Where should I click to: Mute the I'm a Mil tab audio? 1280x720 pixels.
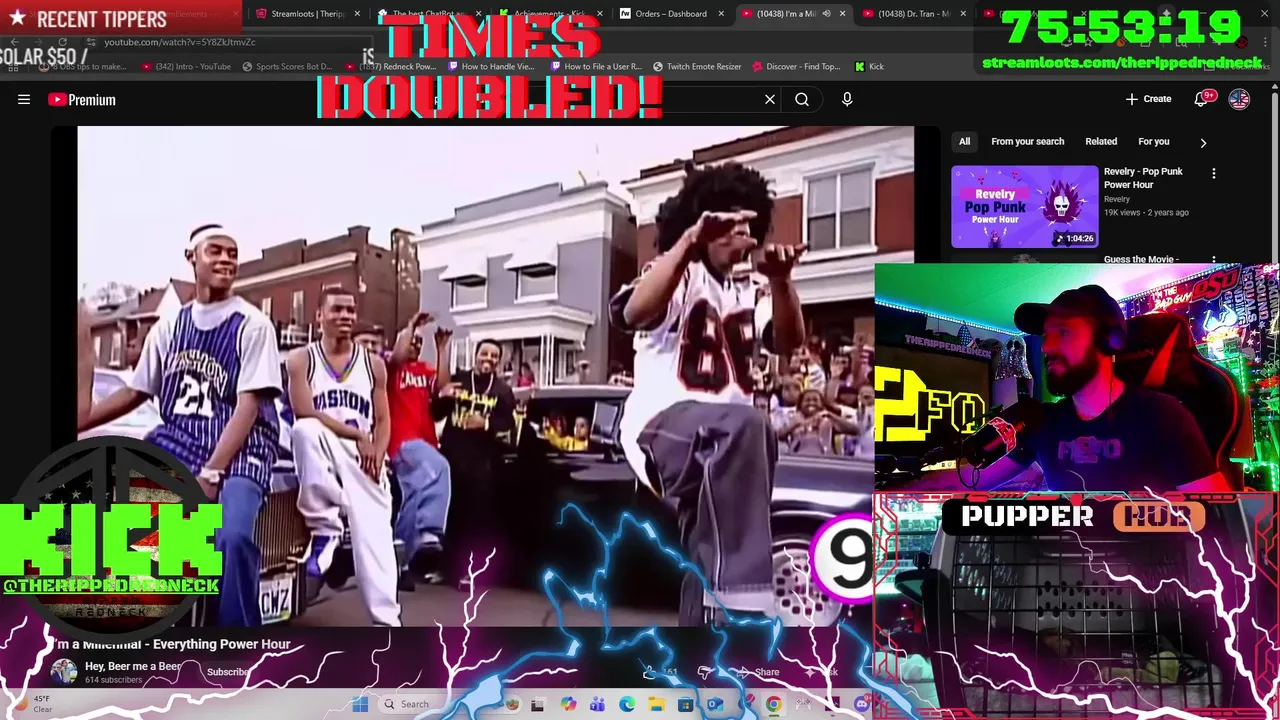826,13
